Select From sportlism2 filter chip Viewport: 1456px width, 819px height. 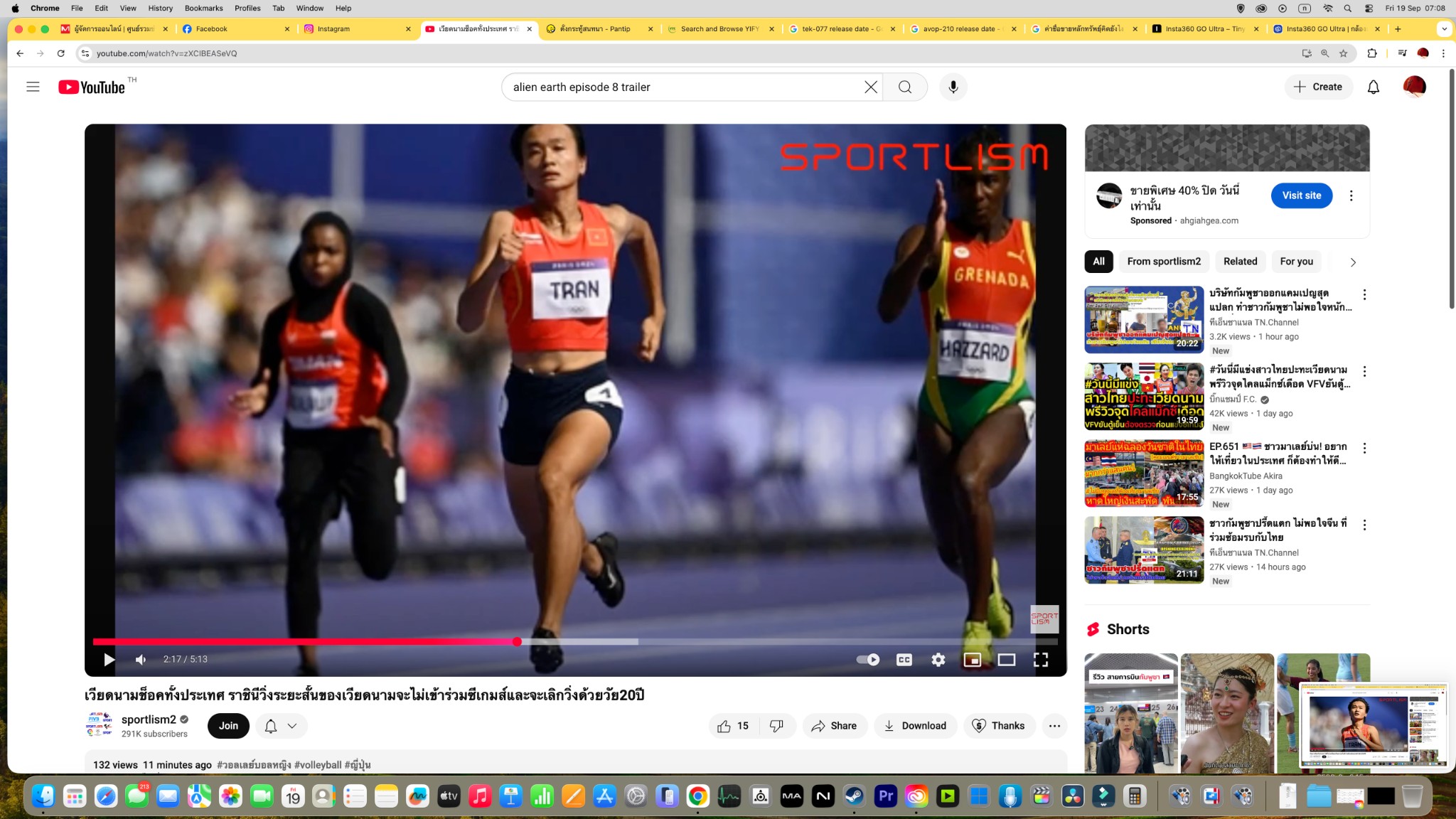(x=1164, y=262)
